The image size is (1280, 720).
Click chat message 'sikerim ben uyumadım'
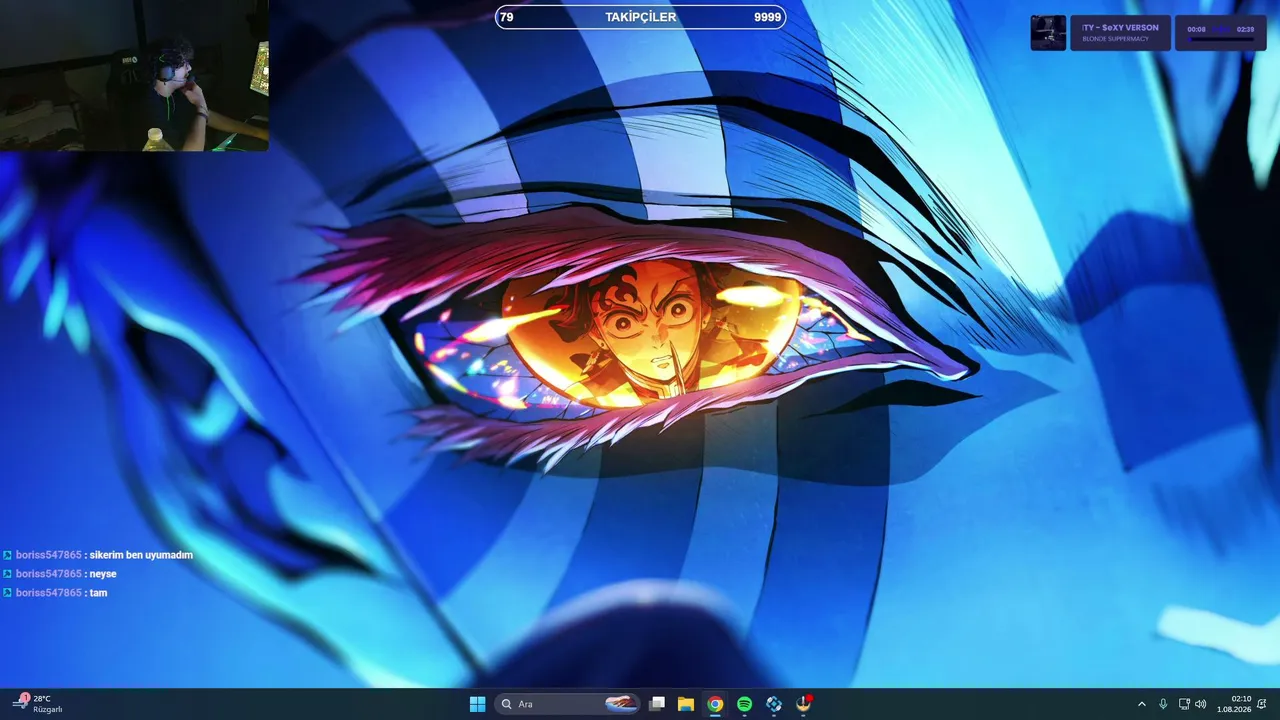(141, 555)
